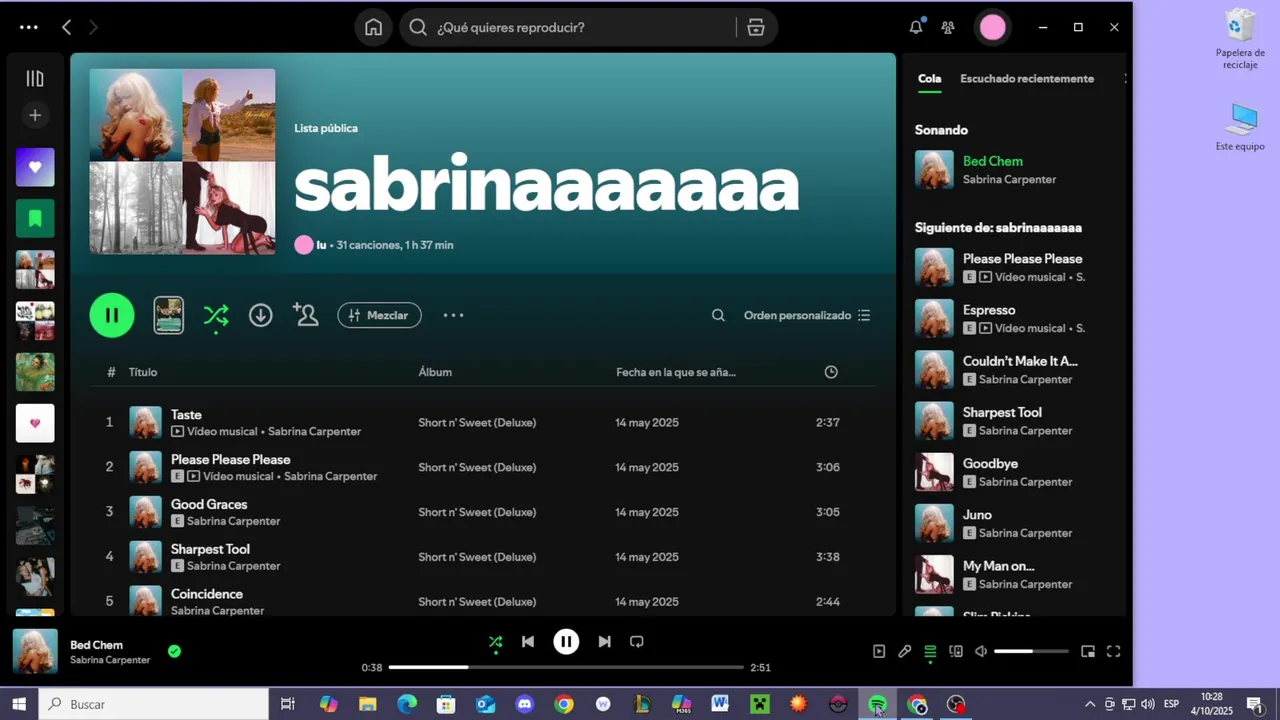Screen dimensions: 1280x720
Task: Open now playing Bed Chem cover art
Action: [35, 651]
